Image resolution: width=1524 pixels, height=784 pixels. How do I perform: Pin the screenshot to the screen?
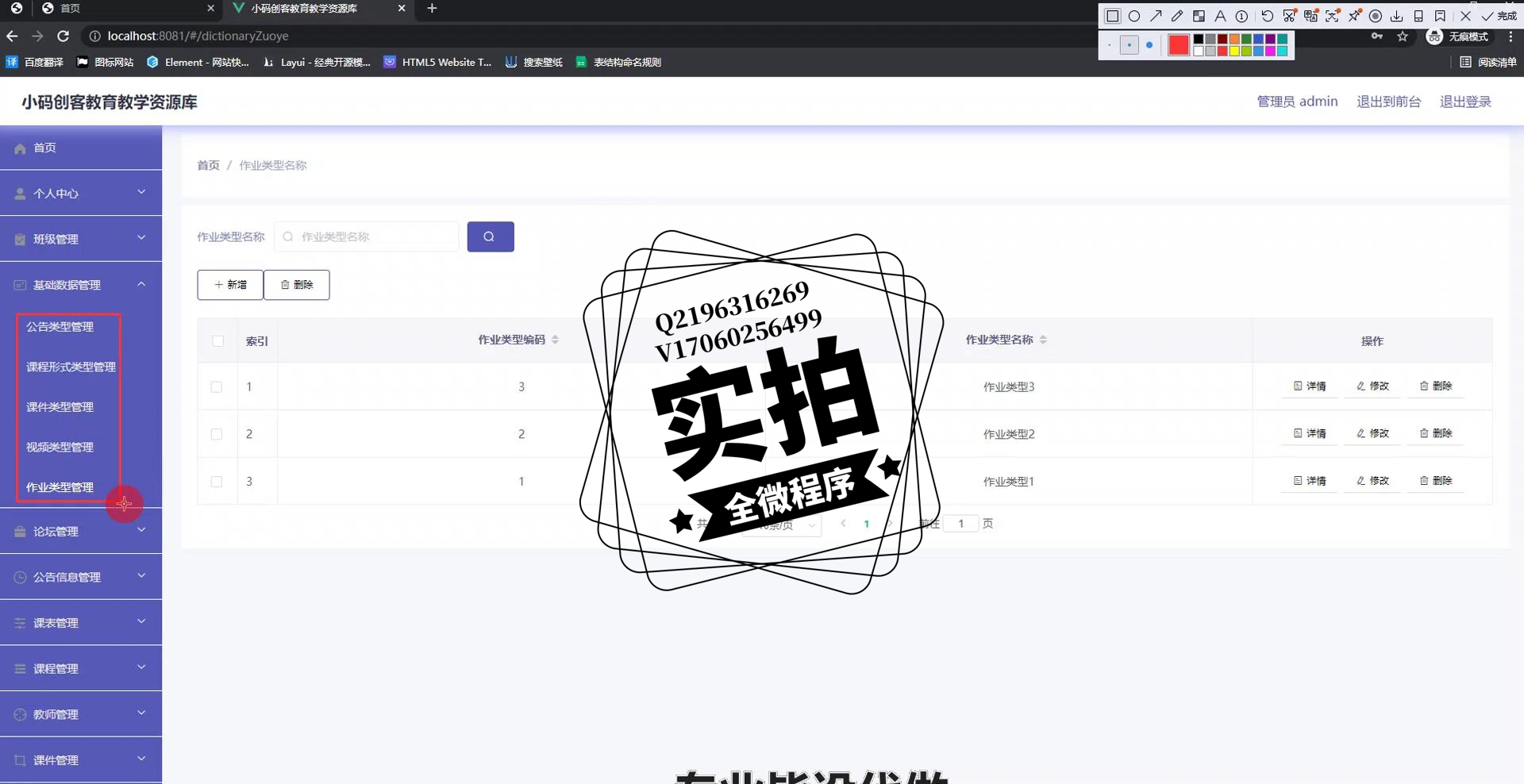1355,16
